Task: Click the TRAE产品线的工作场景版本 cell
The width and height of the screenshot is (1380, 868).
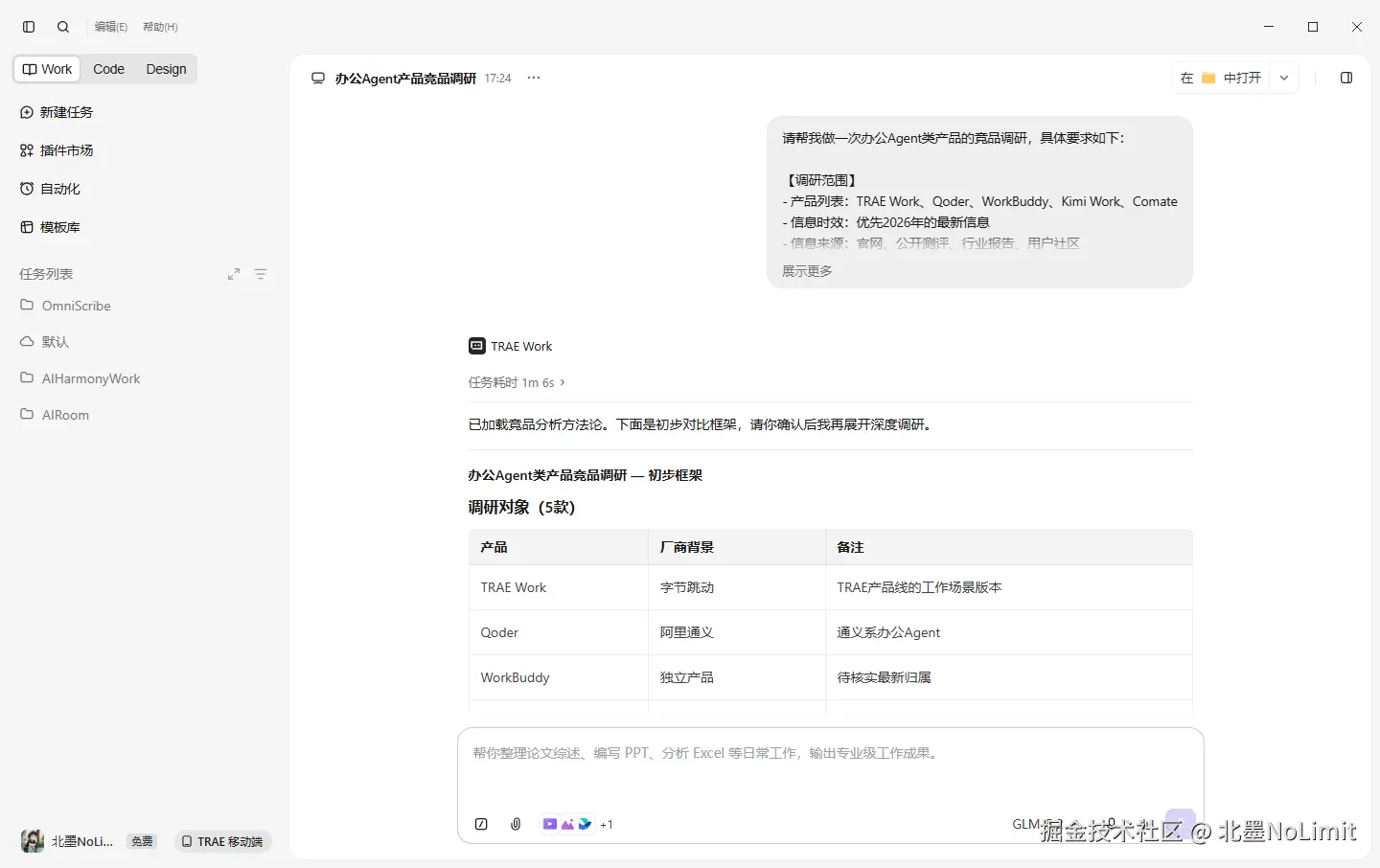Action: click(x=1009, y=587)
